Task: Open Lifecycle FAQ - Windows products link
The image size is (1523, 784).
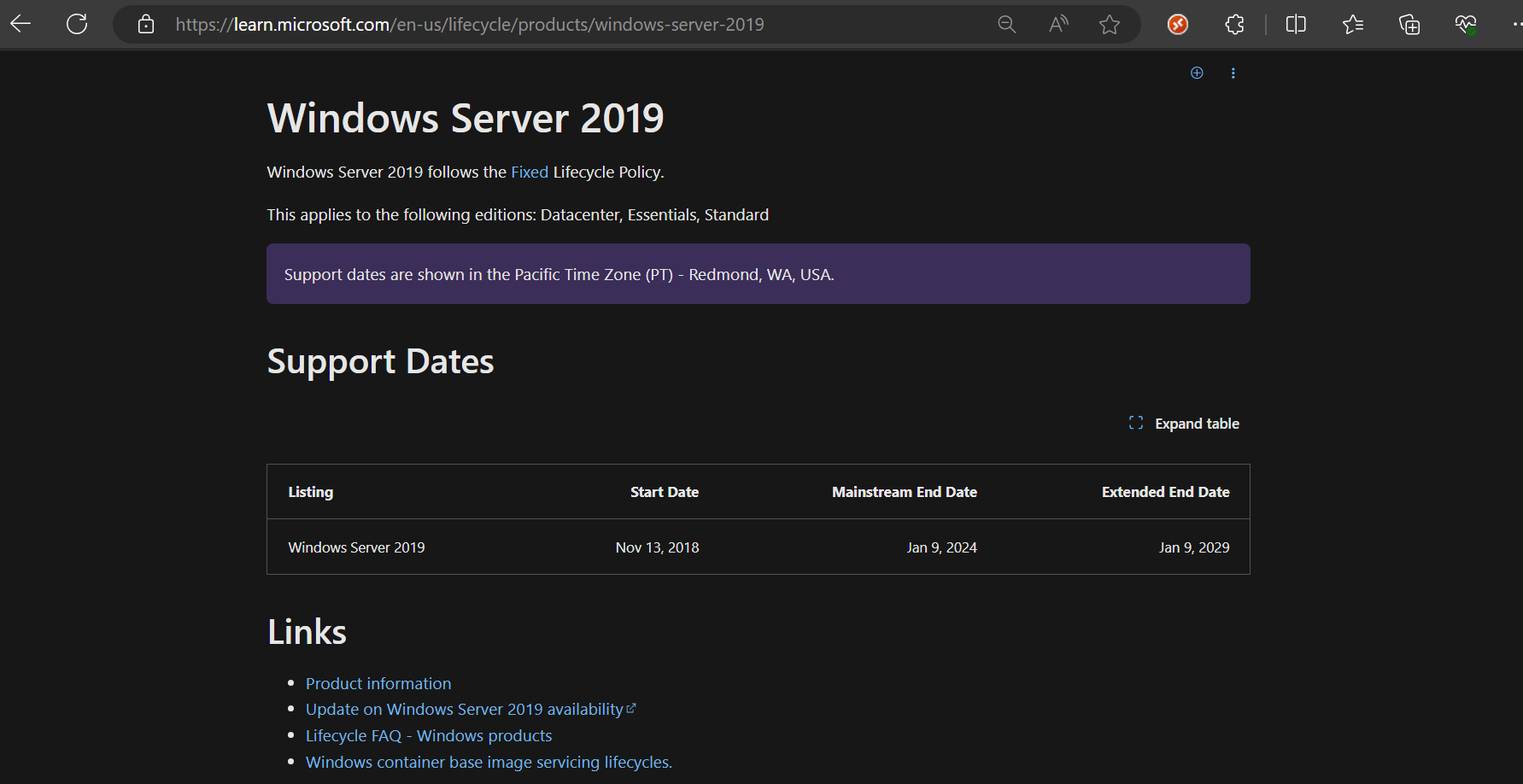Action: click(x=428, y=735)
